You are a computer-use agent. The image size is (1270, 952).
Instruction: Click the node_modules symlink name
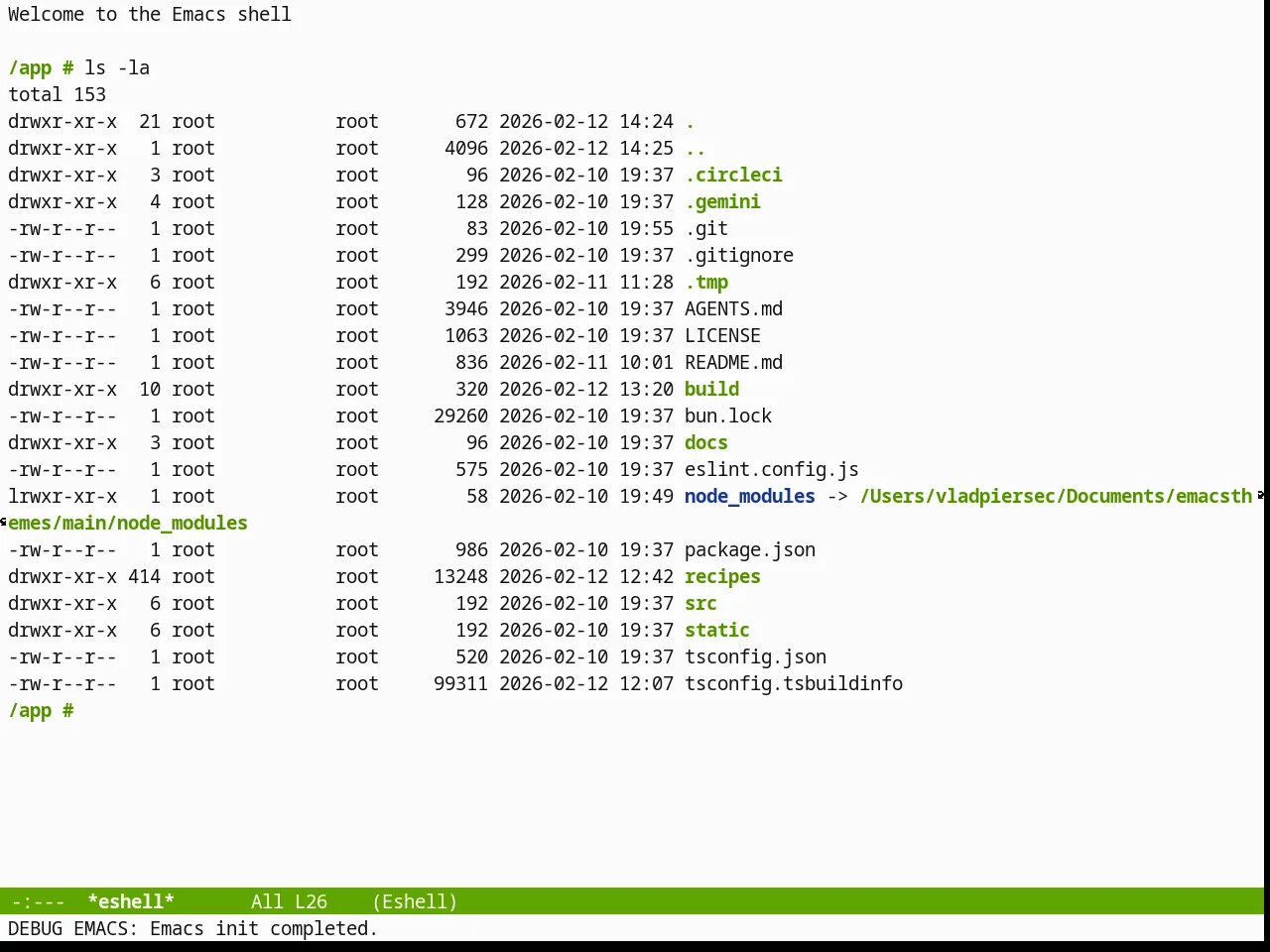pos(750,497)
